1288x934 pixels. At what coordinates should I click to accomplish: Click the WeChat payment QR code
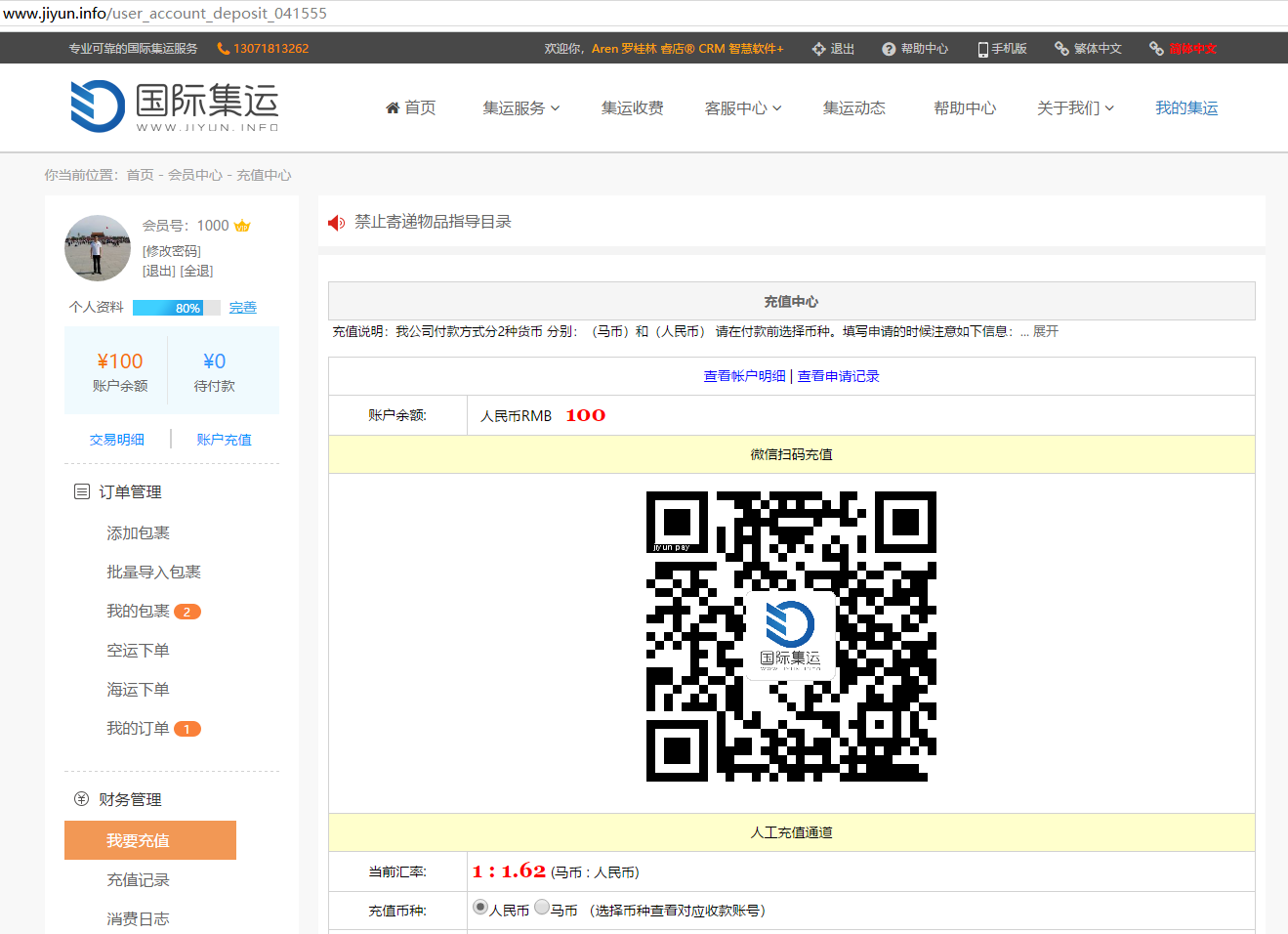[x=791, y=636]
